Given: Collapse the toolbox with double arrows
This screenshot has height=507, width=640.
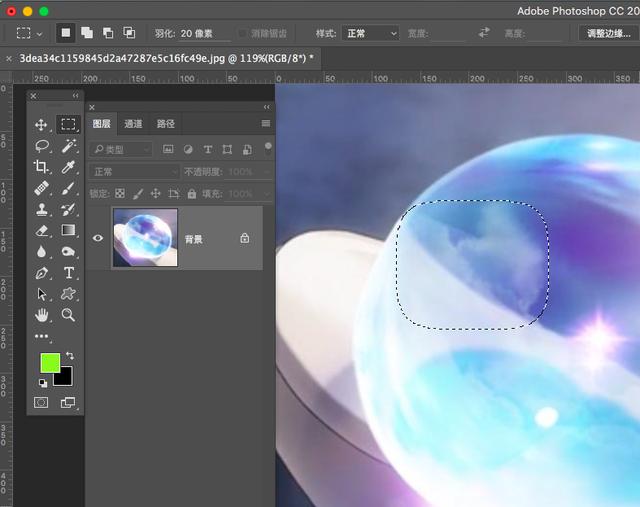Looking at the screenshot, I should pyautogui.click(x=76, y=96).
